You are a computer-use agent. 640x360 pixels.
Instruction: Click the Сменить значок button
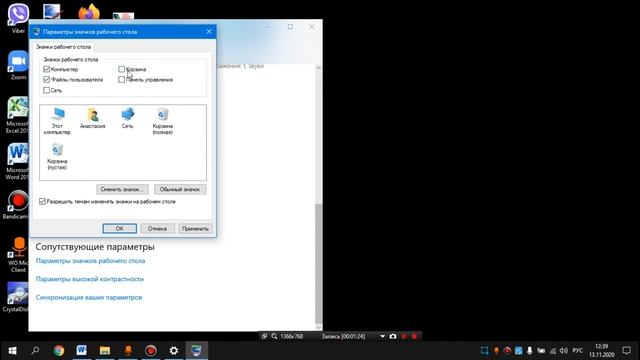[x=122, y=189]
